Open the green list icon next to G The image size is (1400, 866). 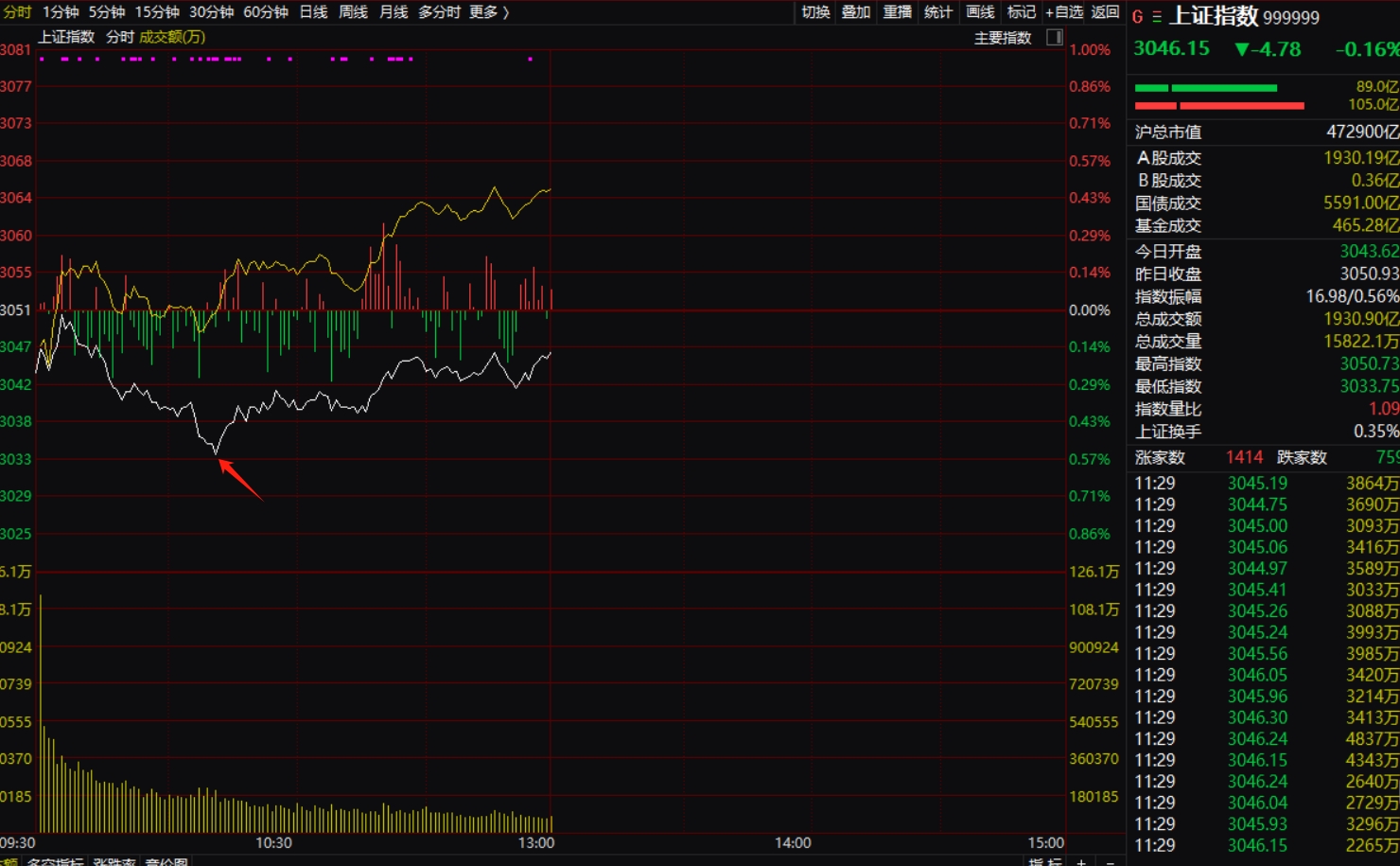(x=1156, y=17)
